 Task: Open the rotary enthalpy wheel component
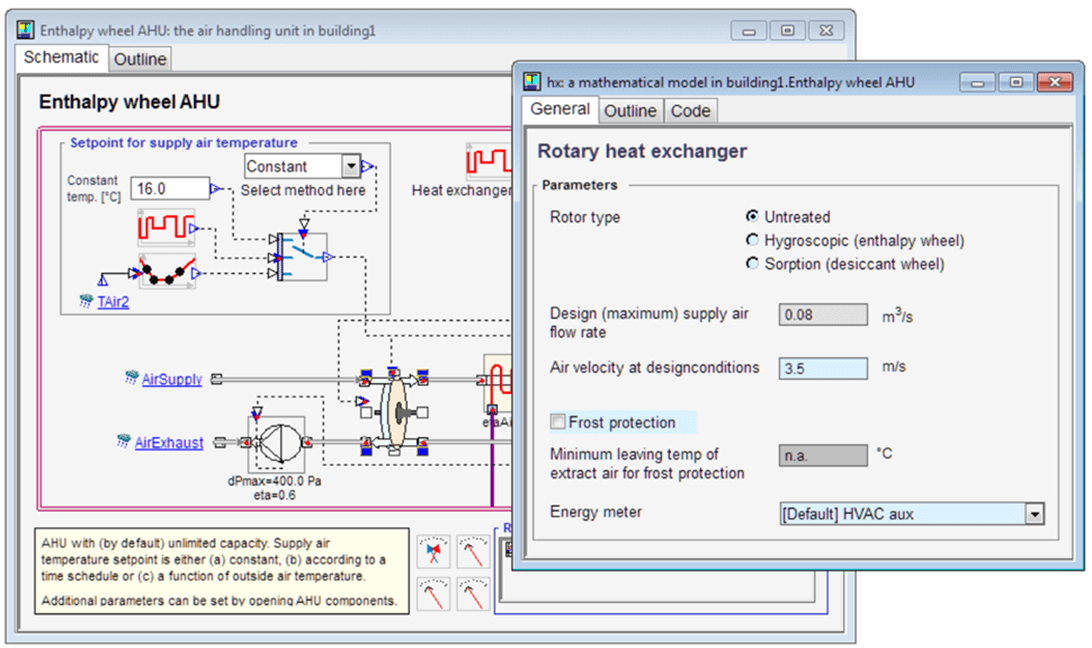point(400,413)
